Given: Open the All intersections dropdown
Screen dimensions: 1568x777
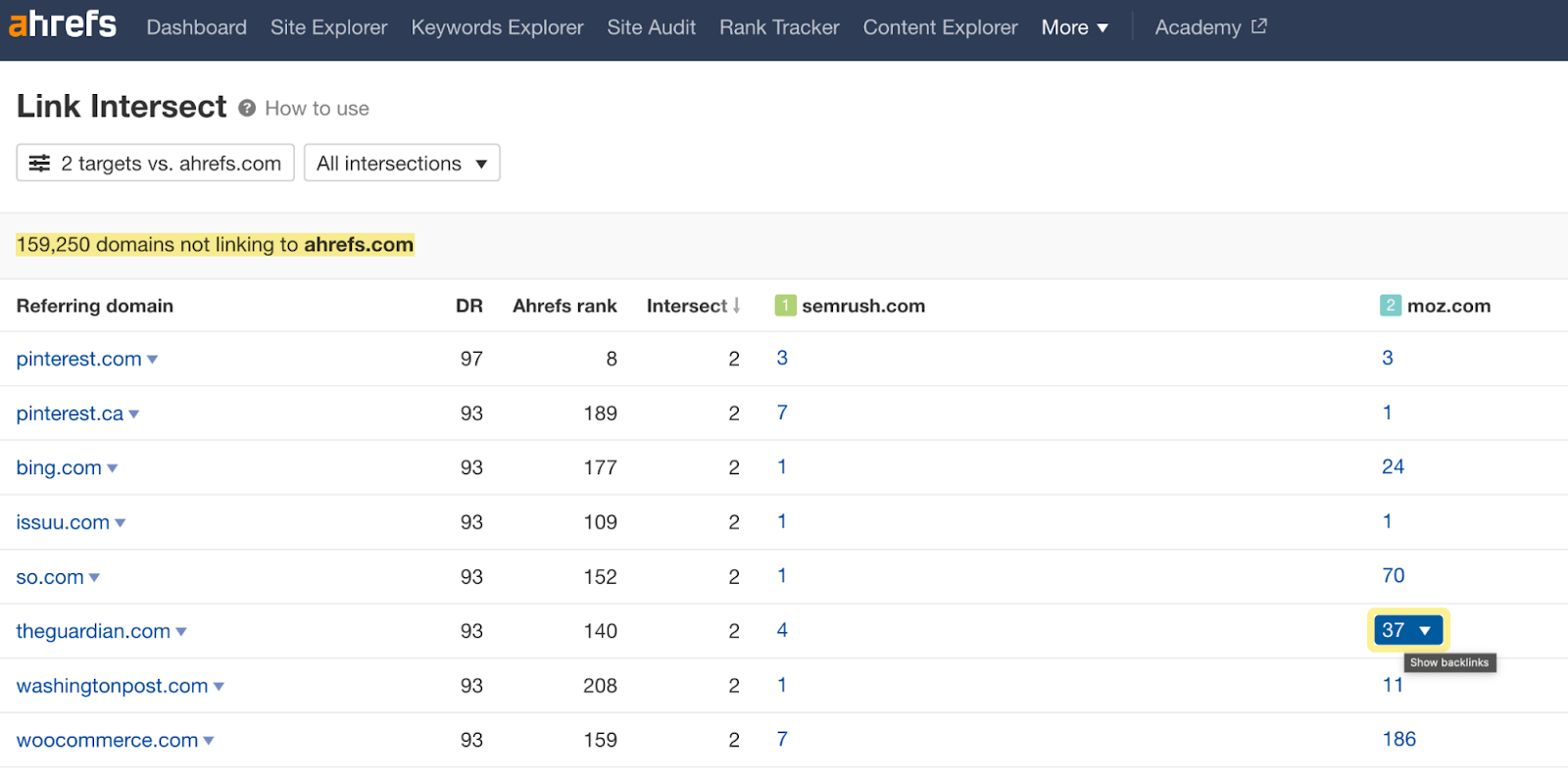Looking at the screenshot, I should click(402, 164).
